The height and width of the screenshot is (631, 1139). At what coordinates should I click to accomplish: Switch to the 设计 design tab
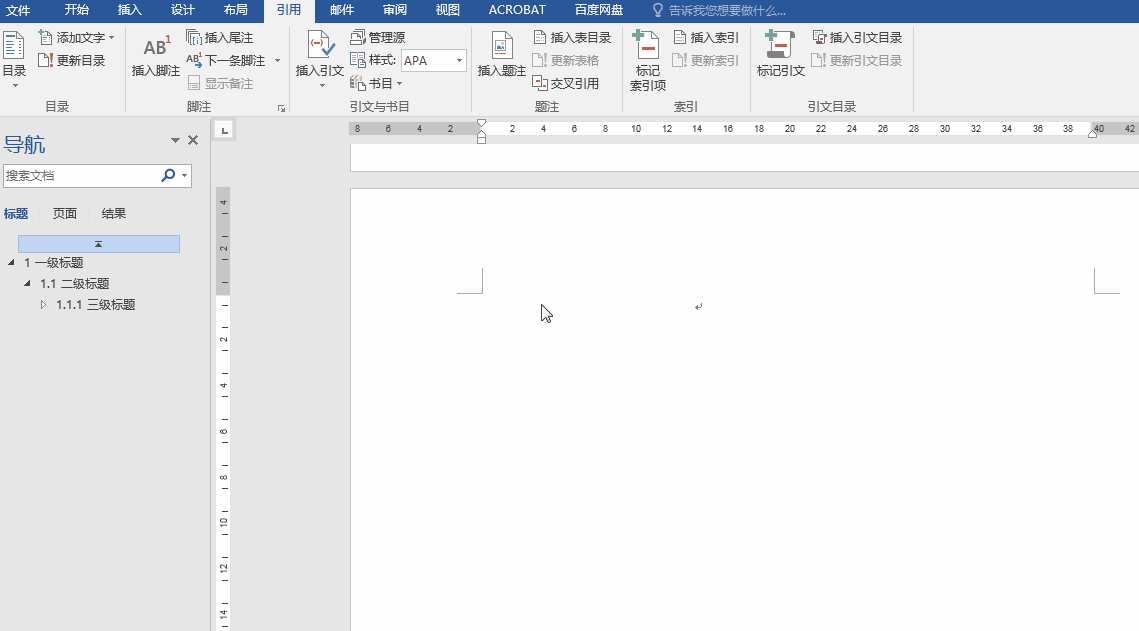coord(182,10)
